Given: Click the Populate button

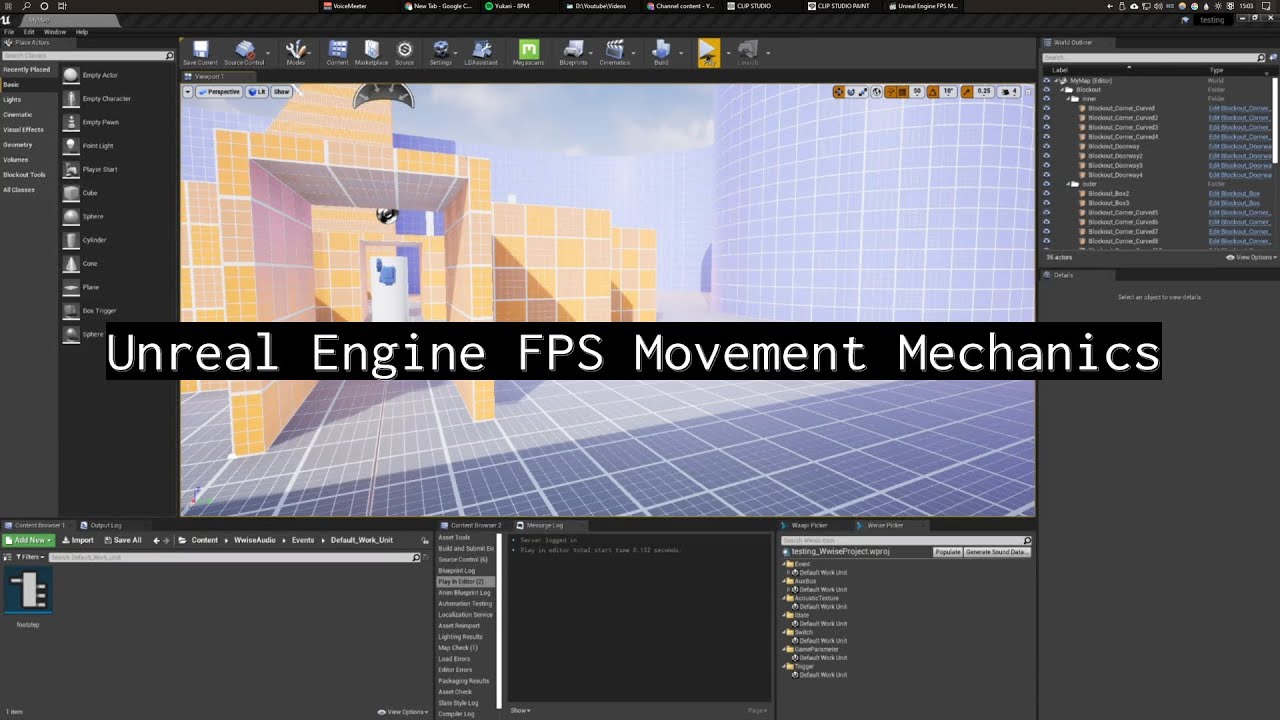Looking at the screenshot, I should (x=947, y=552).
